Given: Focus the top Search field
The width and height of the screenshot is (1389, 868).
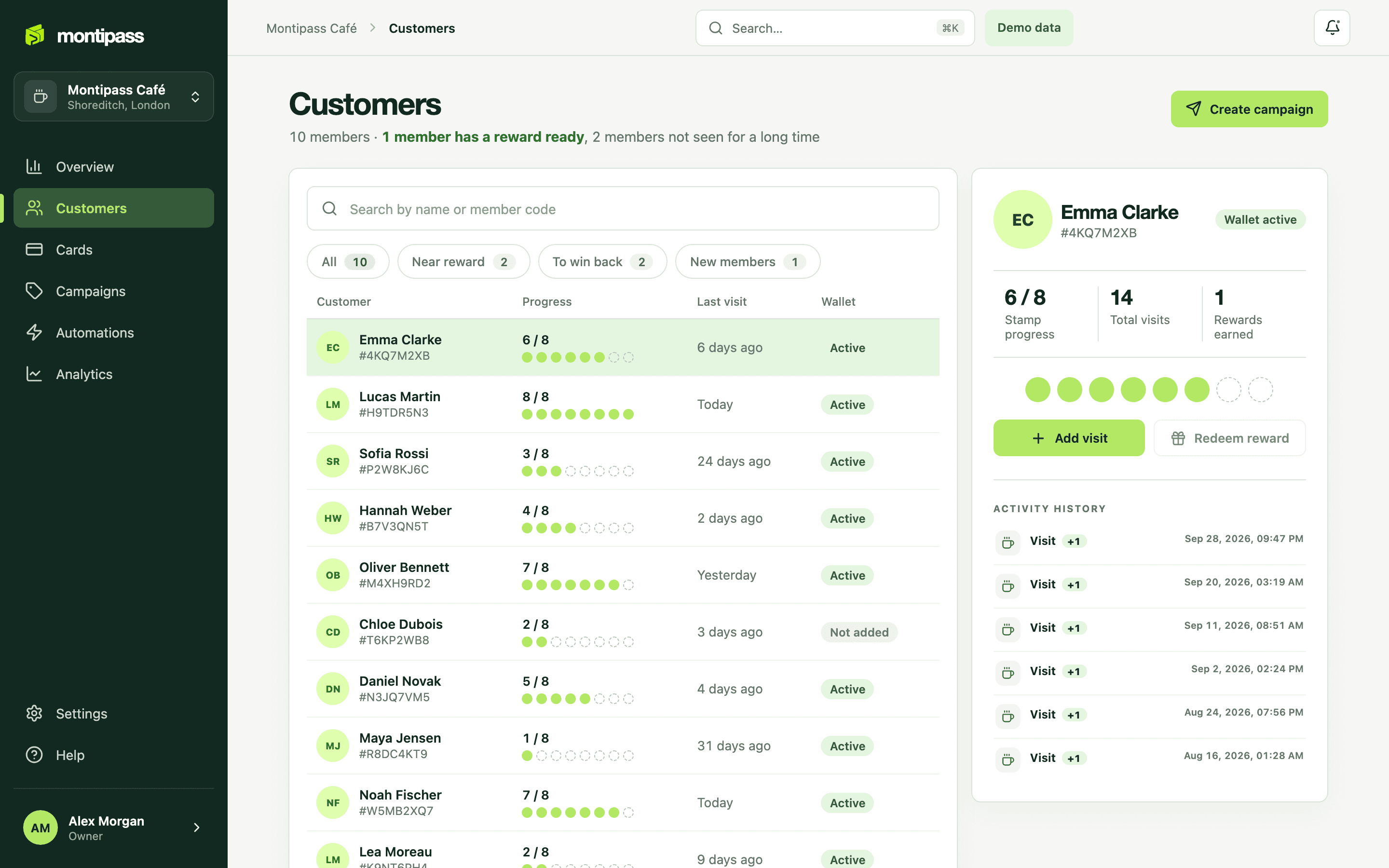Looking at the screenshot, I should point(834,27).
